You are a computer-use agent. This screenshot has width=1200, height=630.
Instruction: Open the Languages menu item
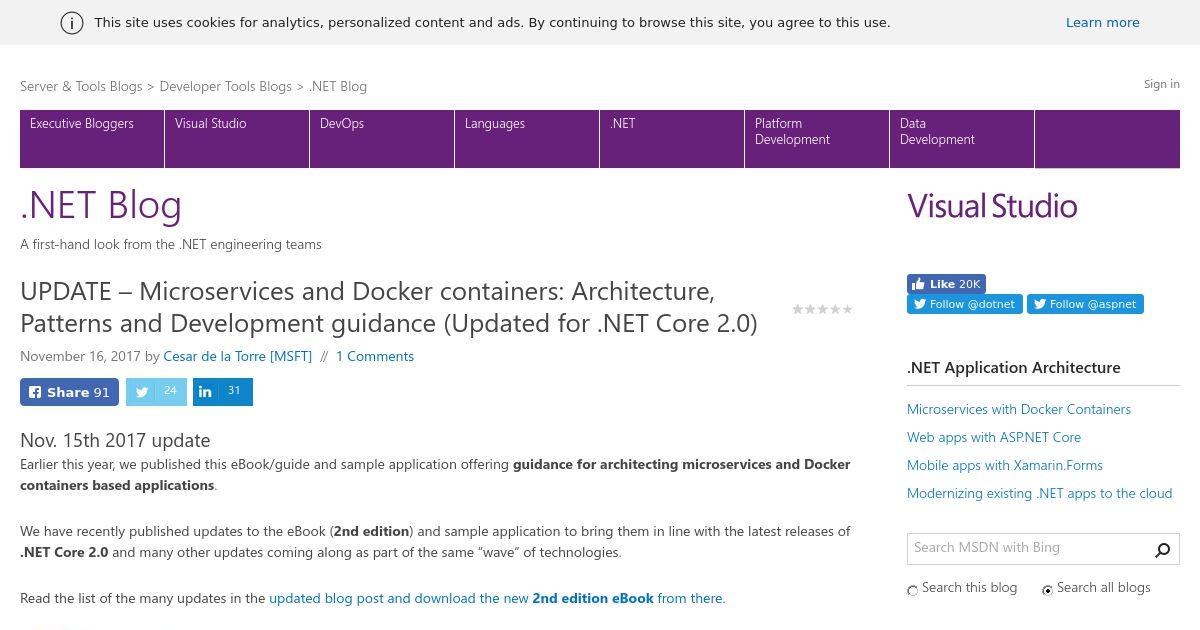[527, 139]
